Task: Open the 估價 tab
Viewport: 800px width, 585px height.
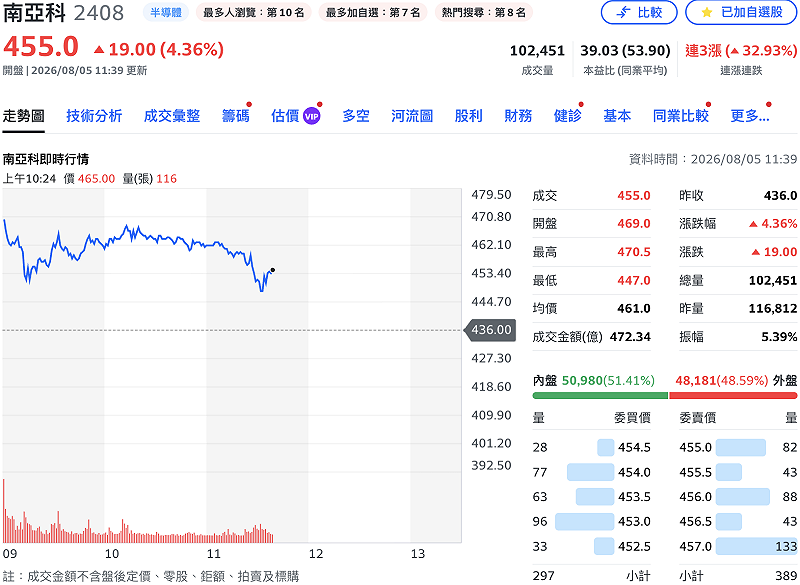Action: point(285,116)
